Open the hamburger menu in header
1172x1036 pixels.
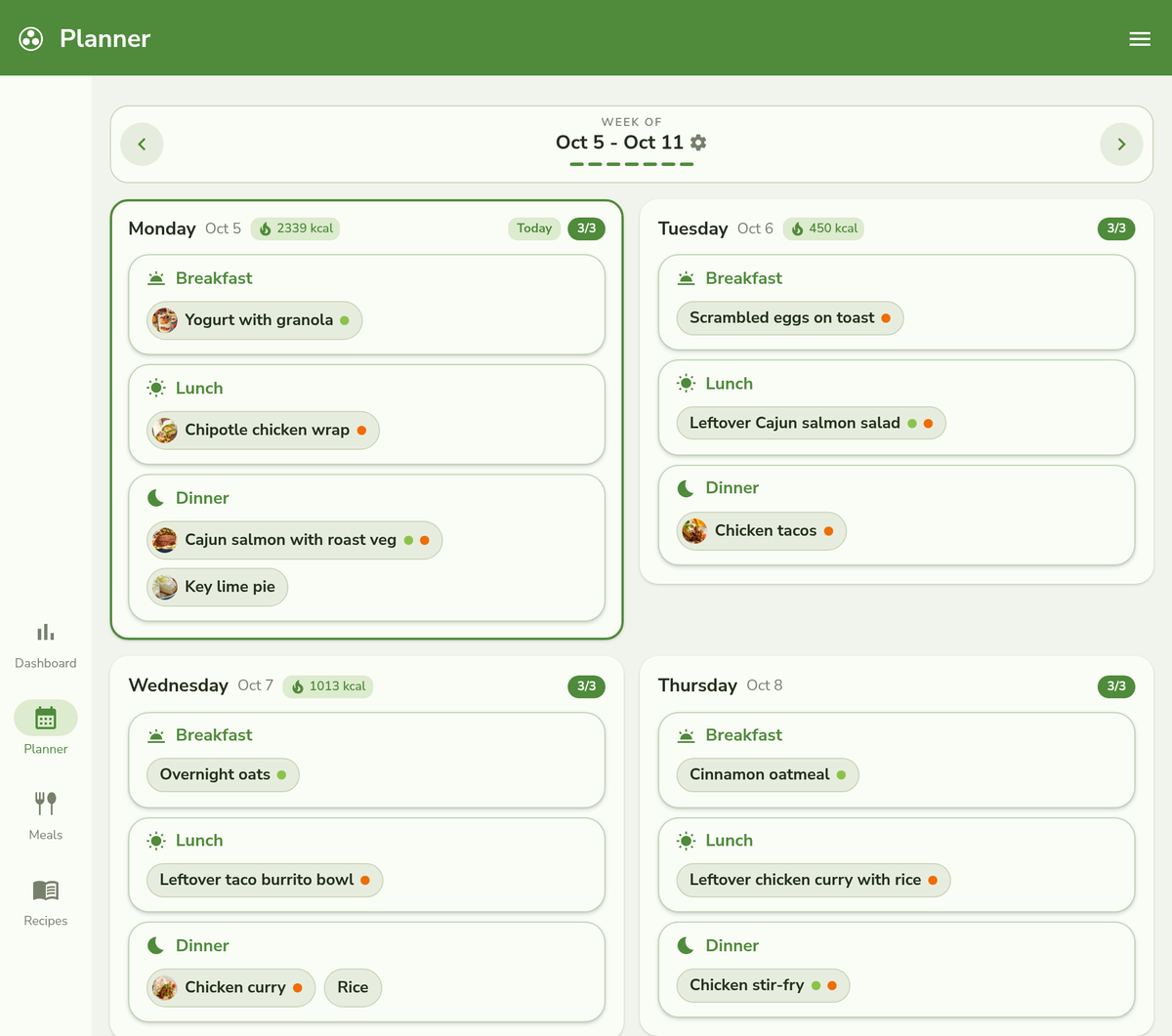(x=1140, y=39)
